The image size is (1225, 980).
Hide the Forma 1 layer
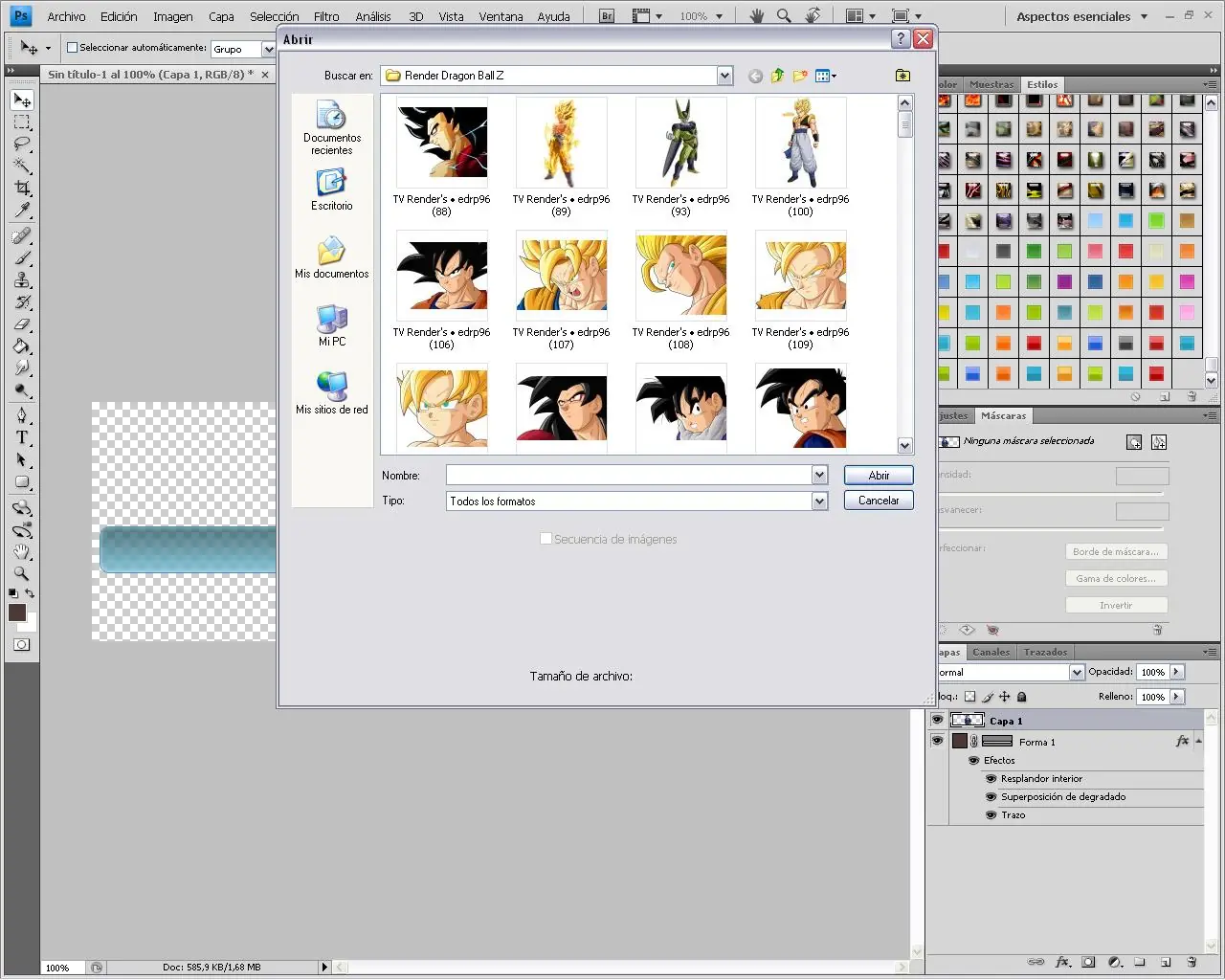(x=937, y=741)
